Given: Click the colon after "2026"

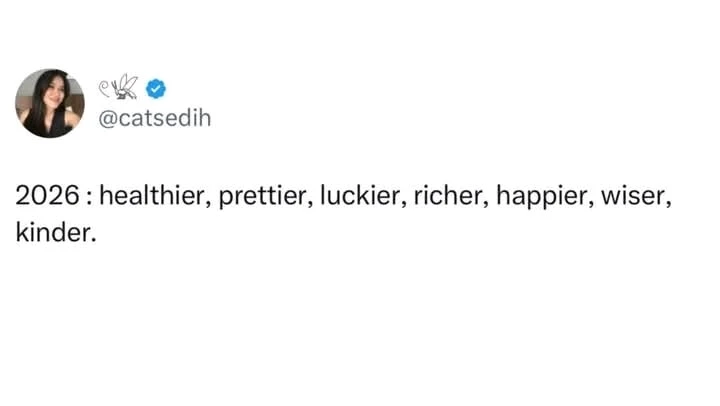Looking at the screenshot, I should (86, 199).
